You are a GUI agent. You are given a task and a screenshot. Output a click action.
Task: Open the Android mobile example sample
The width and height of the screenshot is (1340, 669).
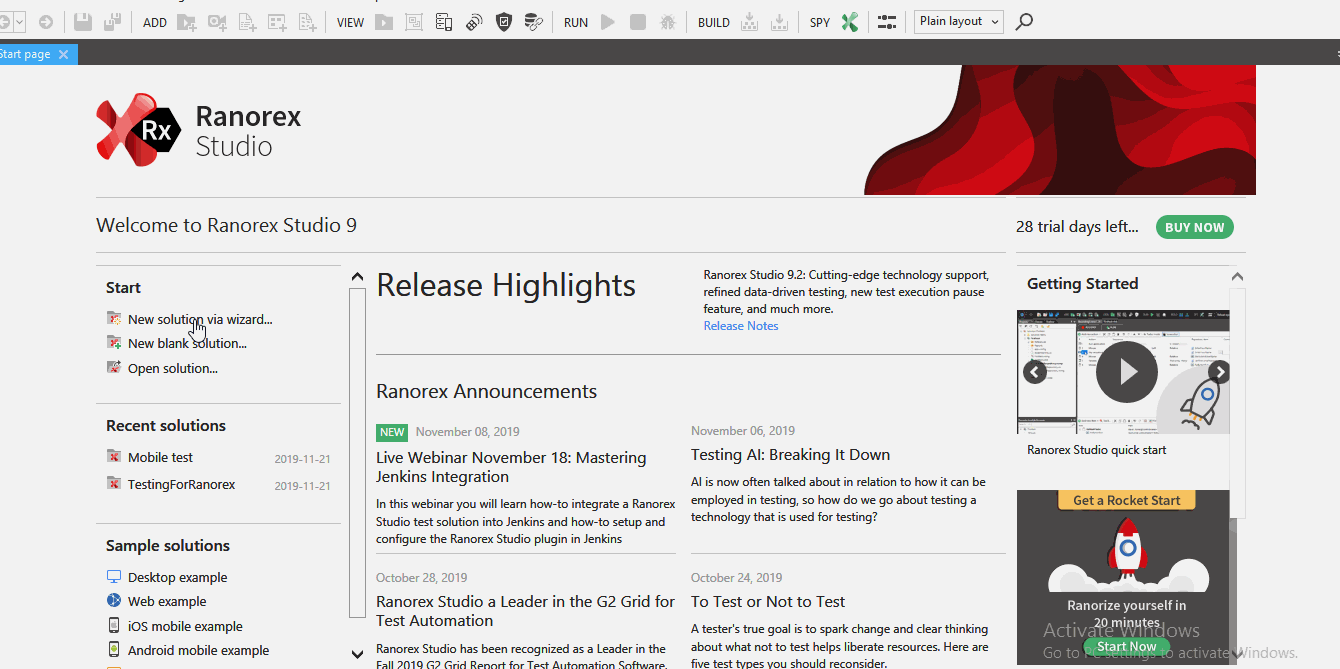tap(198, 651)
